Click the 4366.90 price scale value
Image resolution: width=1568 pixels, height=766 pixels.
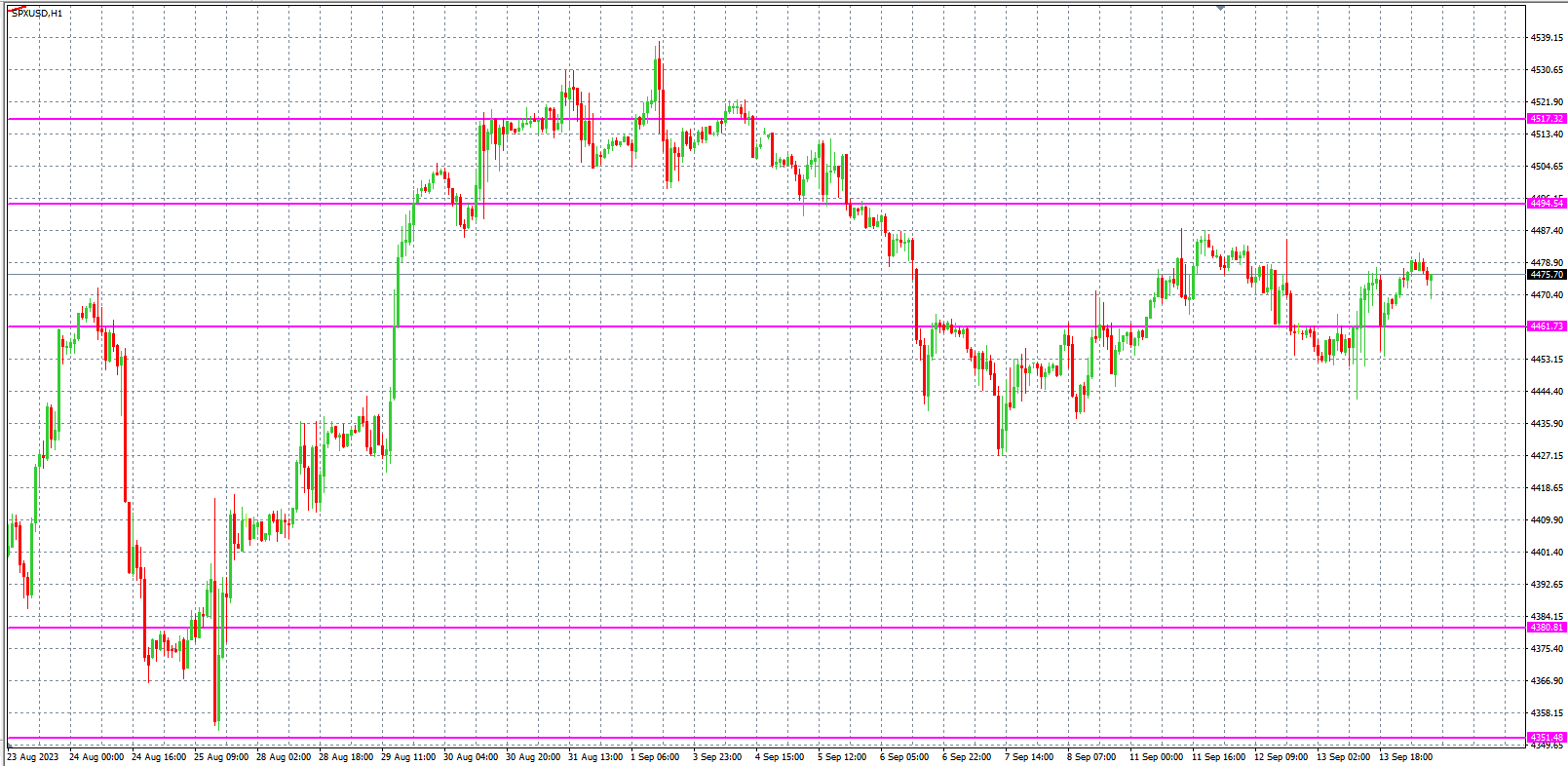point(1547,681)
